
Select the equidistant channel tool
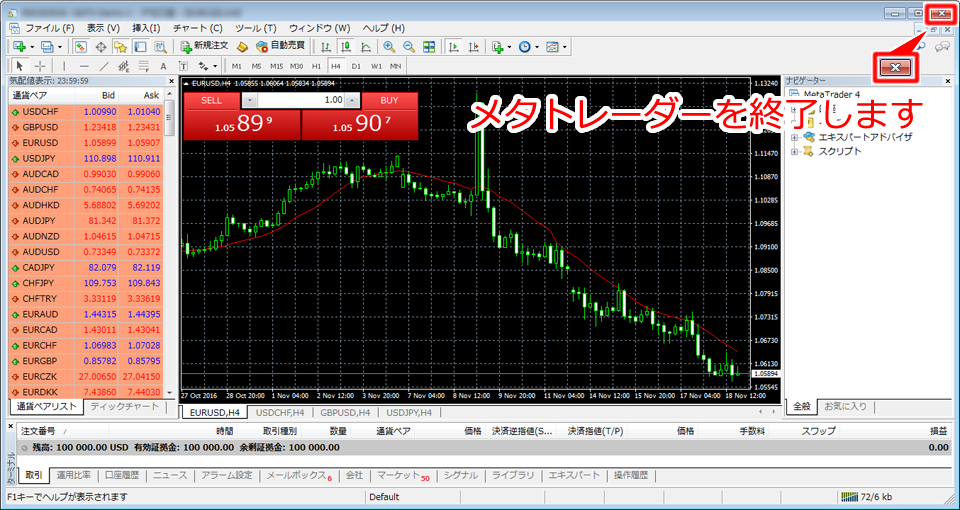coord(124,66)
